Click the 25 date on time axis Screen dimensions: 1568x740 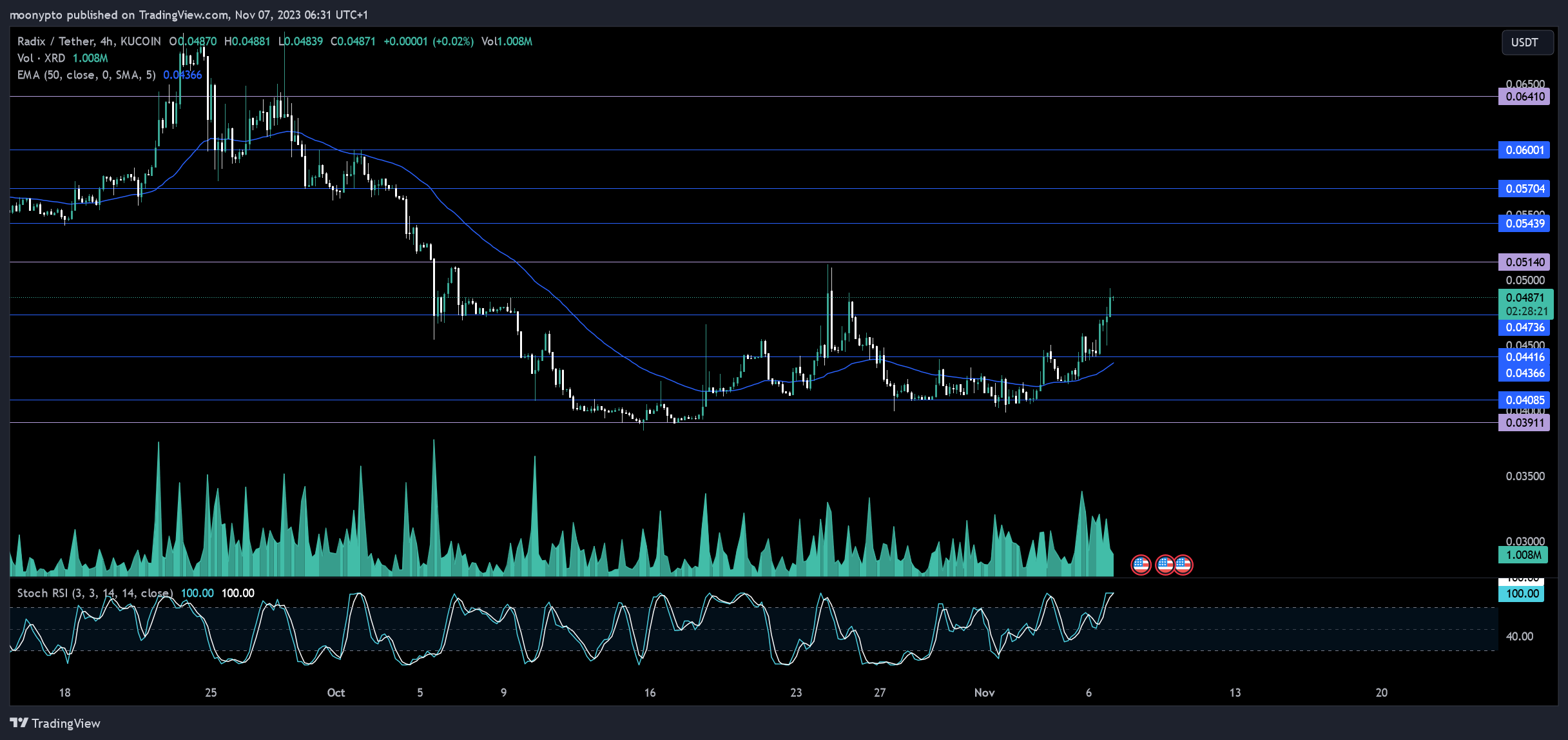[x=211, y=693]
